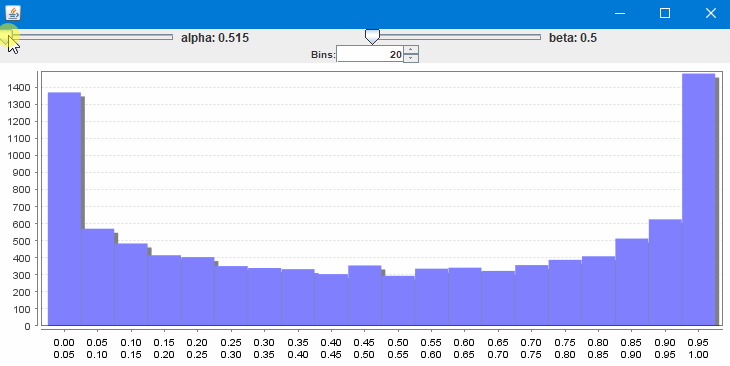730x366 pixels.
Task: Select the histogram bar for 0.40–0.45
Action: 331,299
